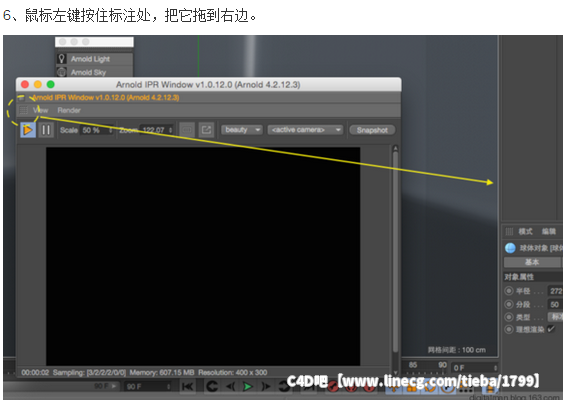Toggle the 类型 animation dot

509,317
